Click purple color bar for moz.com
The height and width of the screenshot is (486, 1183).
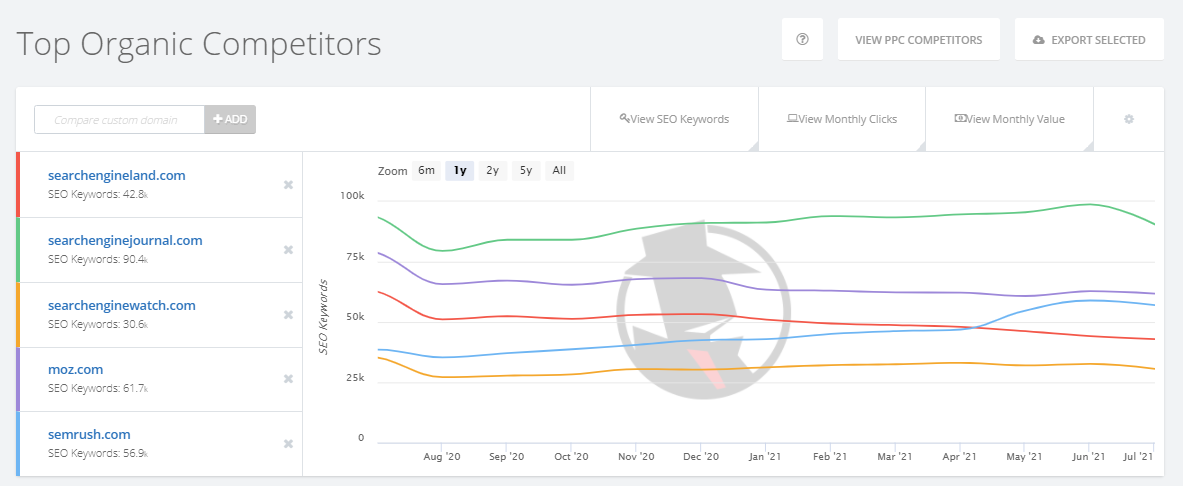point(18,379)
